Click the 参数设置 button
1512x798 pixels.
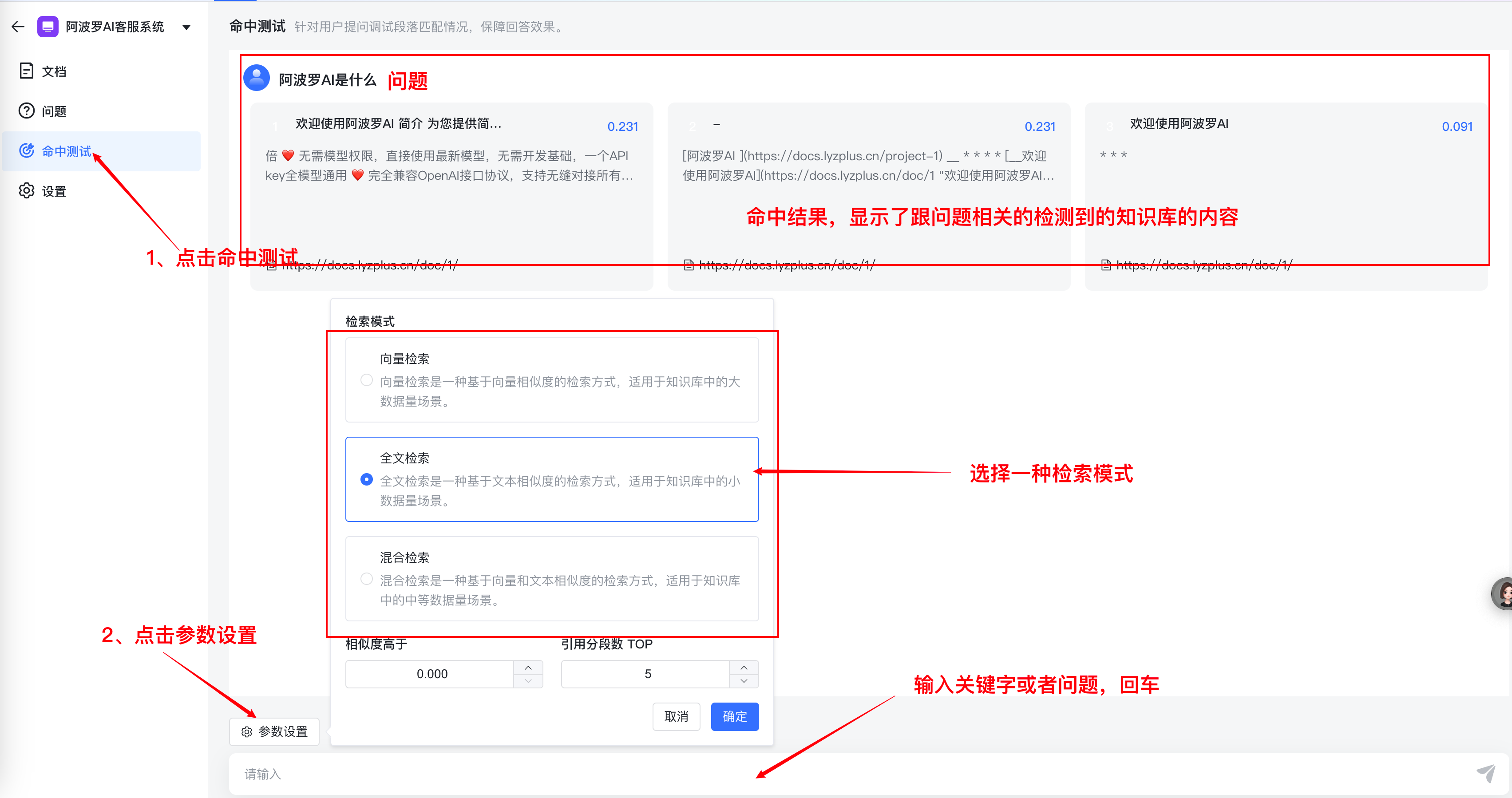pyautogui.click(x=275, y=732)
